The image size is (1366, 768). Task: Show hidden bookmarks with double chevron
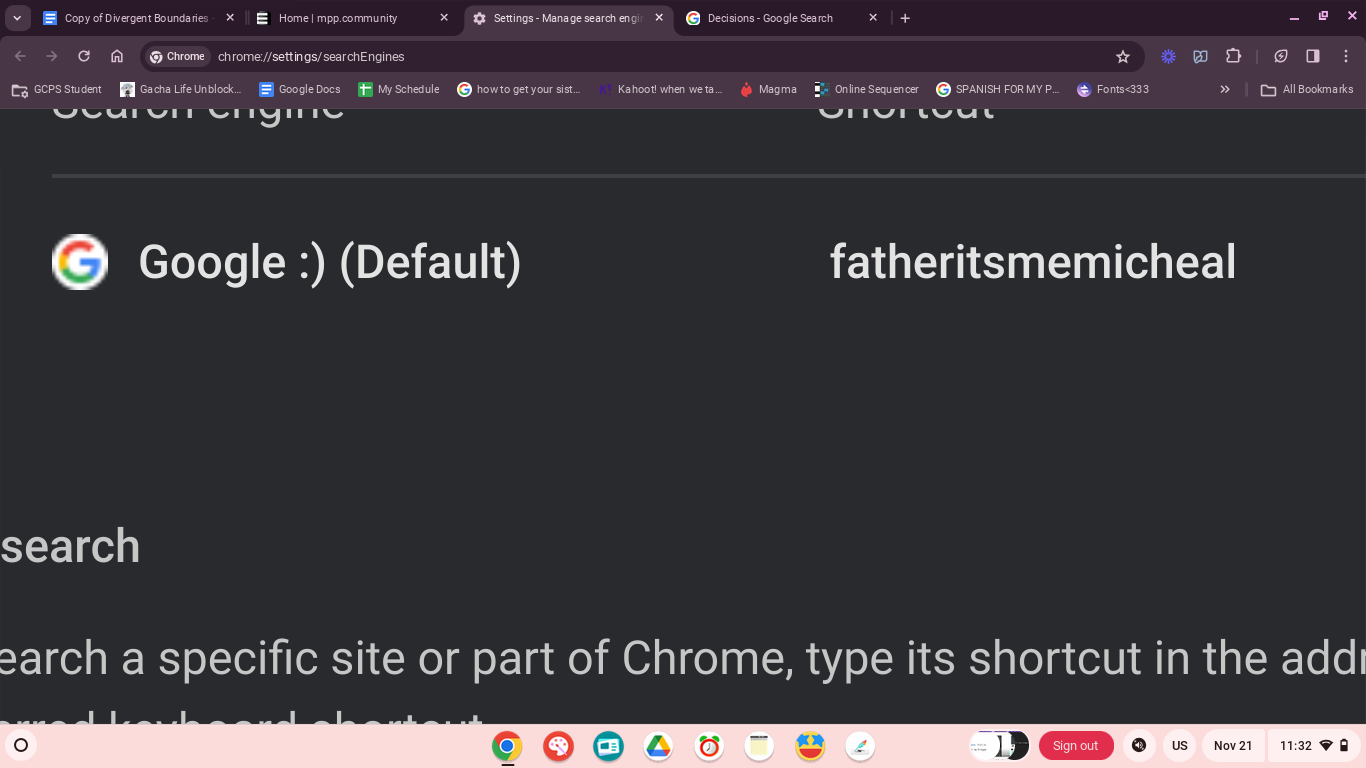[x=1225, y=89]
